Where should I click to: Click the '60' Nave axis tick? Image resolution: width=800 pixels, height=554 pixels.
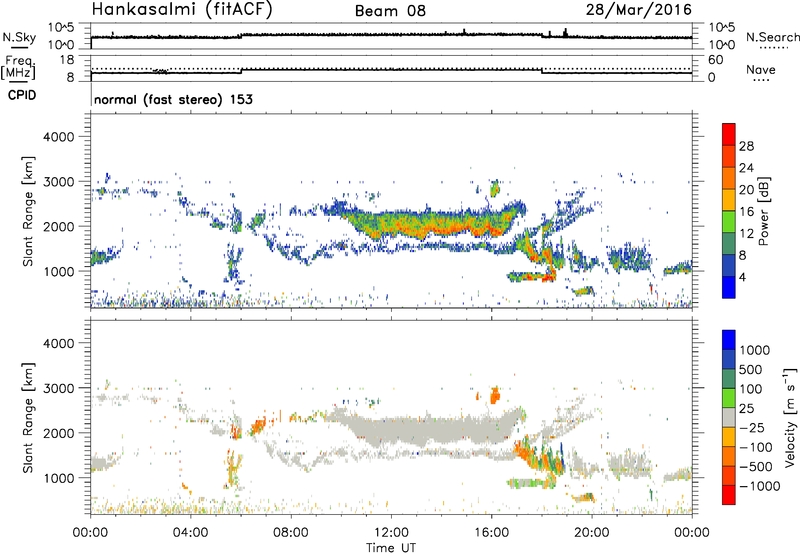(x=716, y=60)
